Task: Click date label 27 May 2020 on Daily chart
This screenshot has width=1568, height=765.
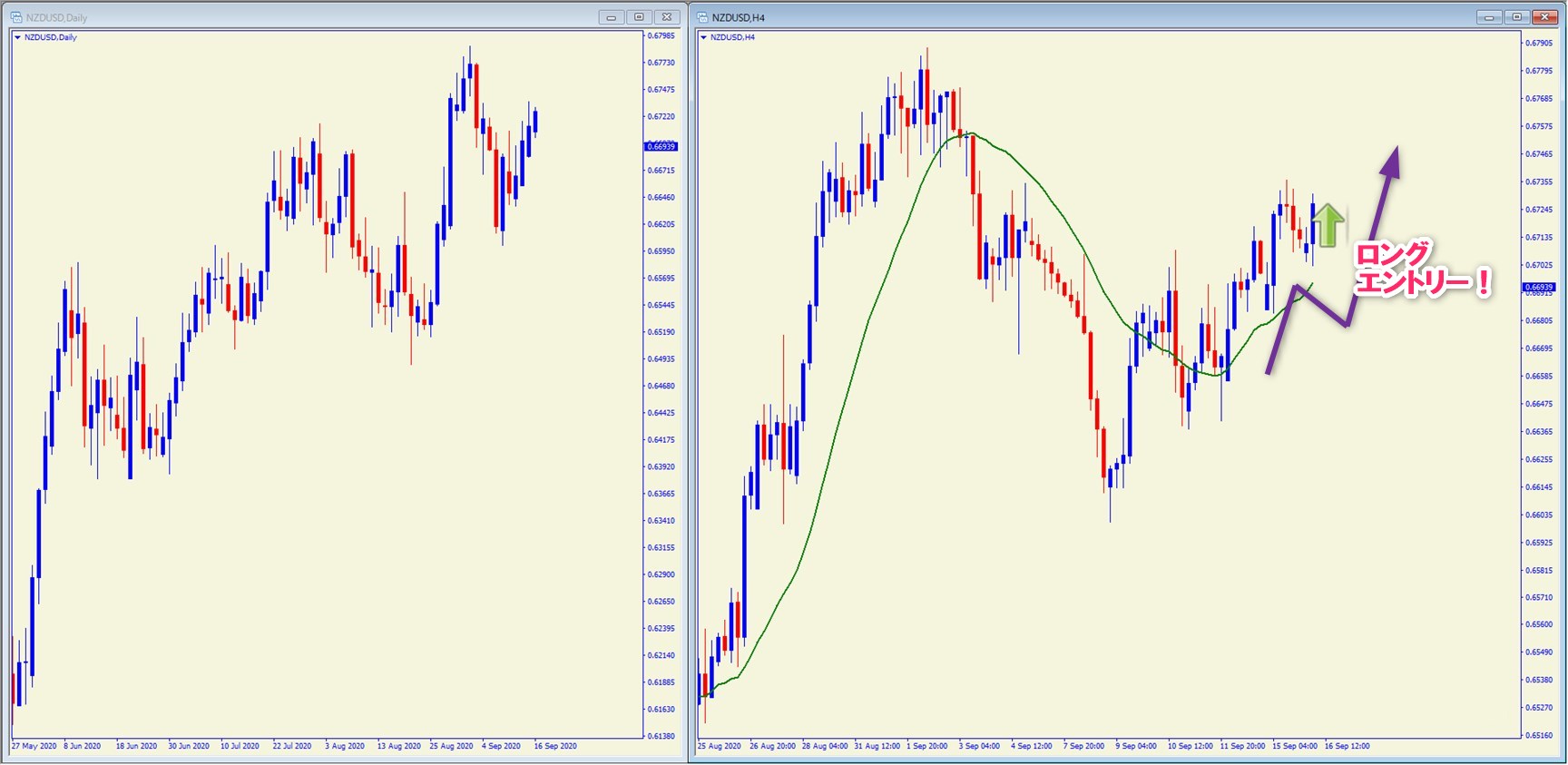Action: tap(34, 746)
